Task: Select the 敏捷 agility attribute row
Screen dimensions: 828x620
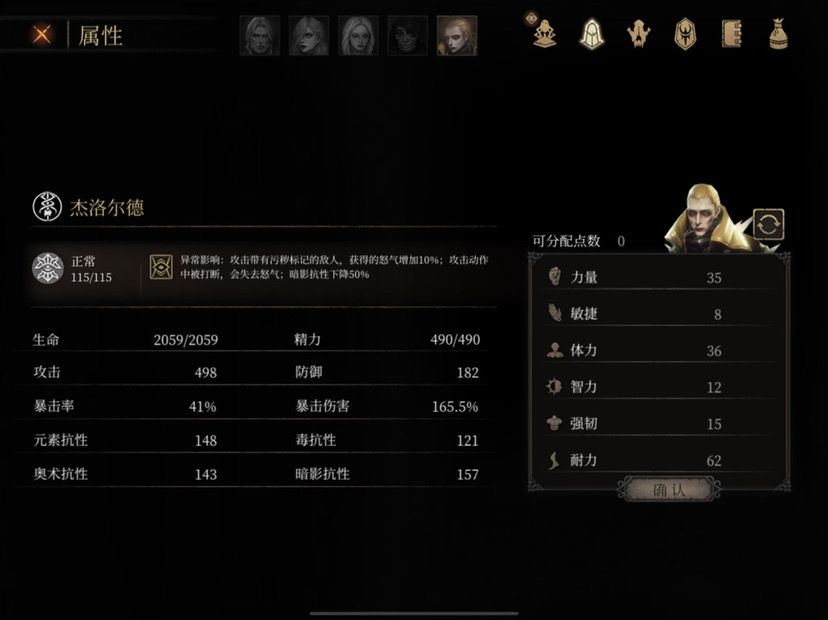Action: pyautogui.click(x=660, y=314)
